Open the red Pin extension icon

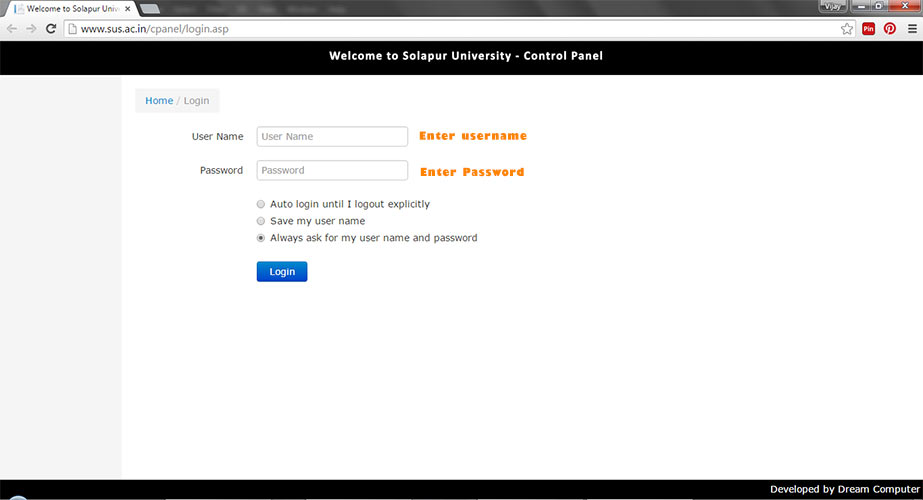(x=868, y=29)
